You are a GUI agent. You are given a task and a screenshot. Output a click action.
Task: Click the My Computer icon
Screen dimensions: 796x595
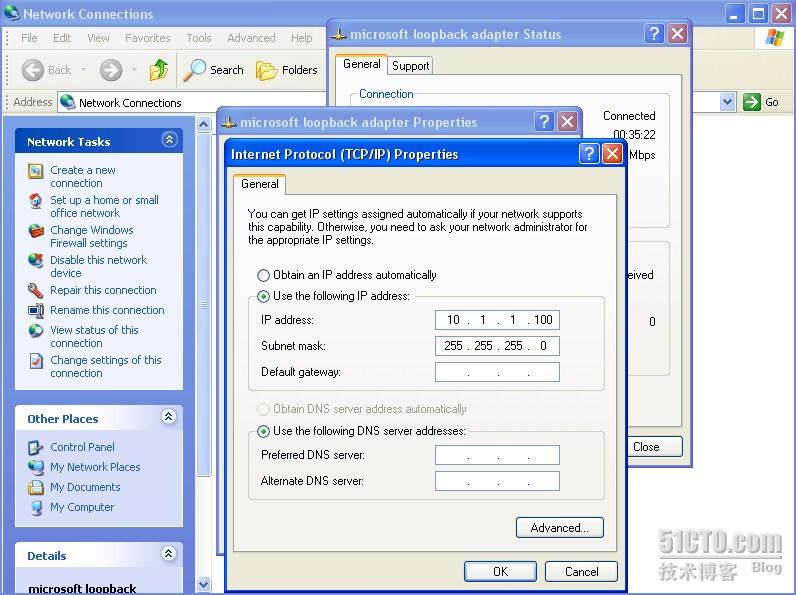36,507
